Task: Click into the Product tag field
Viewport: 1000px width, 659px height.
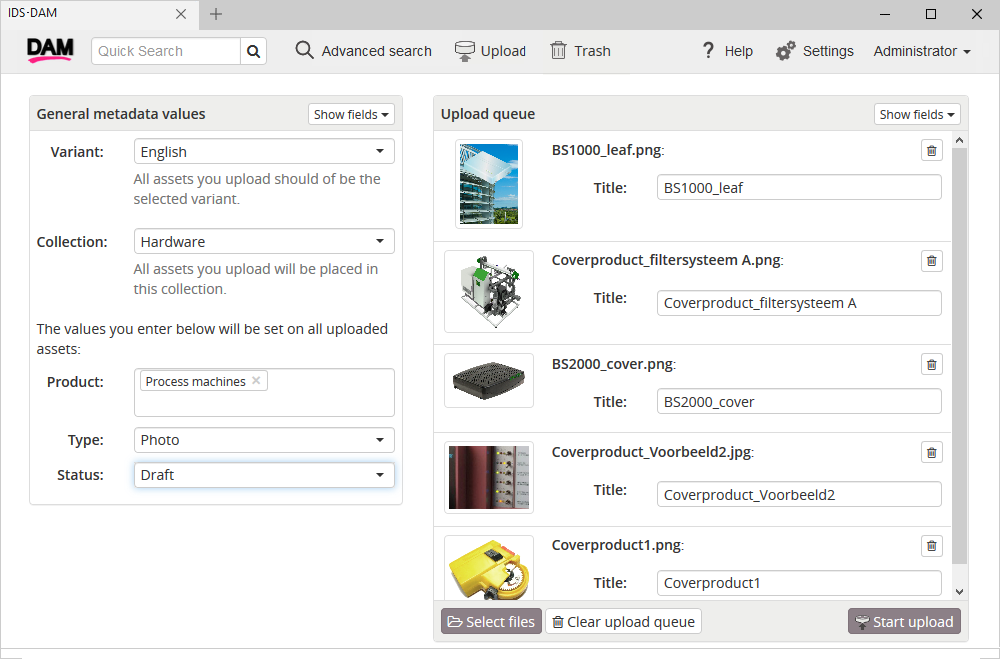Action: 264,392
